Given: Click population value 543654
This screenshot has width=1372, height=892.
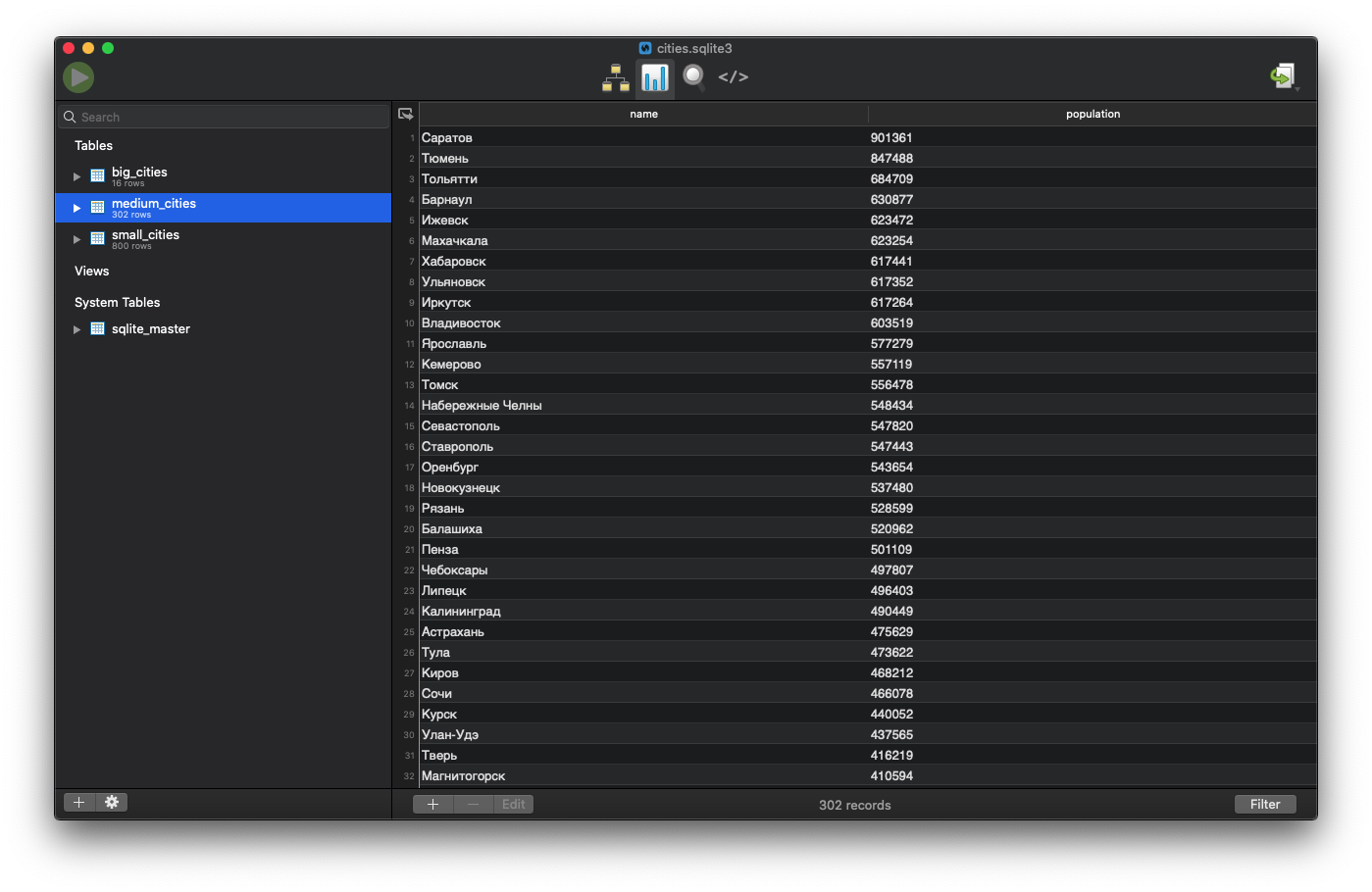Looking at the screenshot, I should (x=891, y=467).
